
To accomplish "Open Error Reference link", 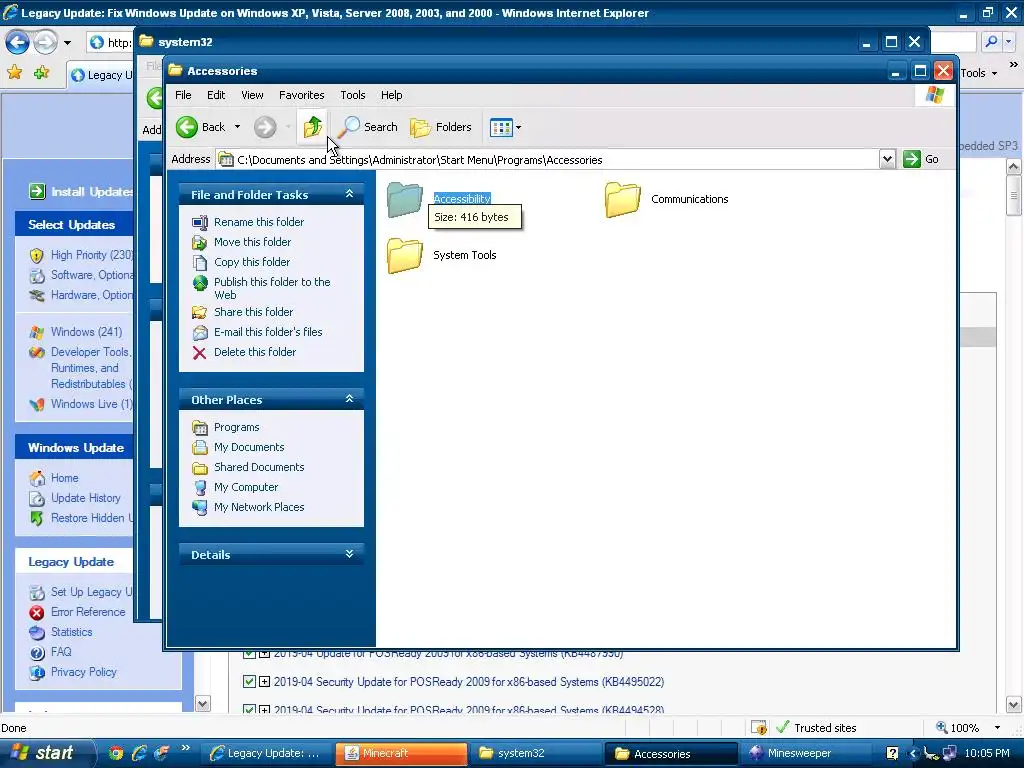I will point(88,612).
